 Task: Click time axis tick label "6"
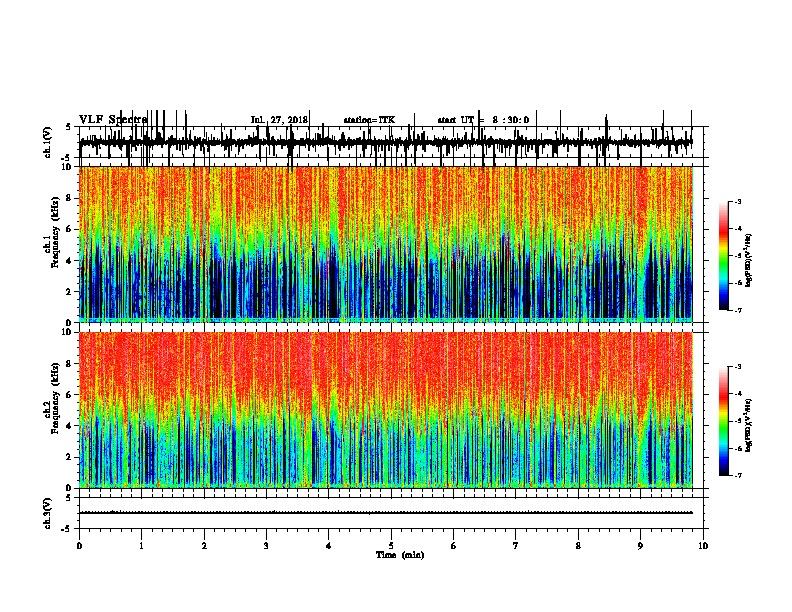tap(453, 546)
